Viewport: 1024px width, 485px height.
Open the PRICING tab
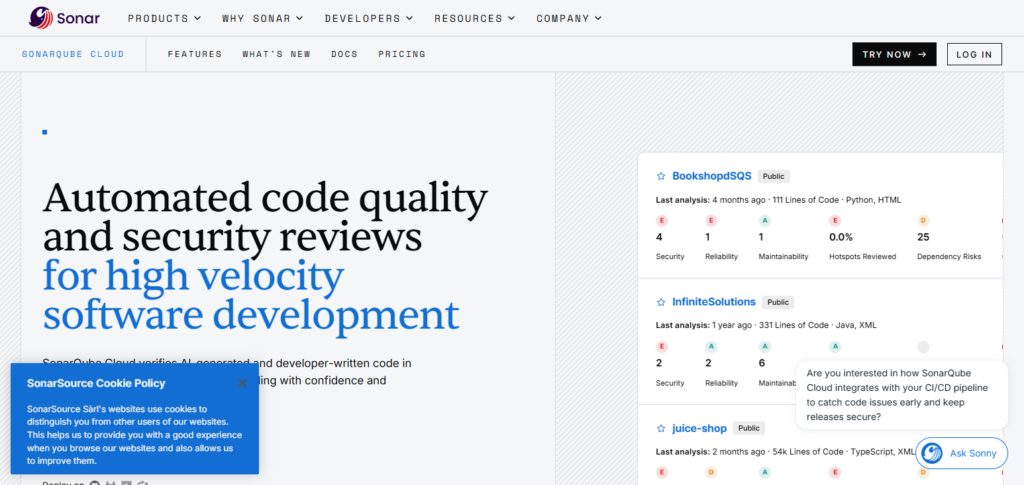tap(402, 54)
